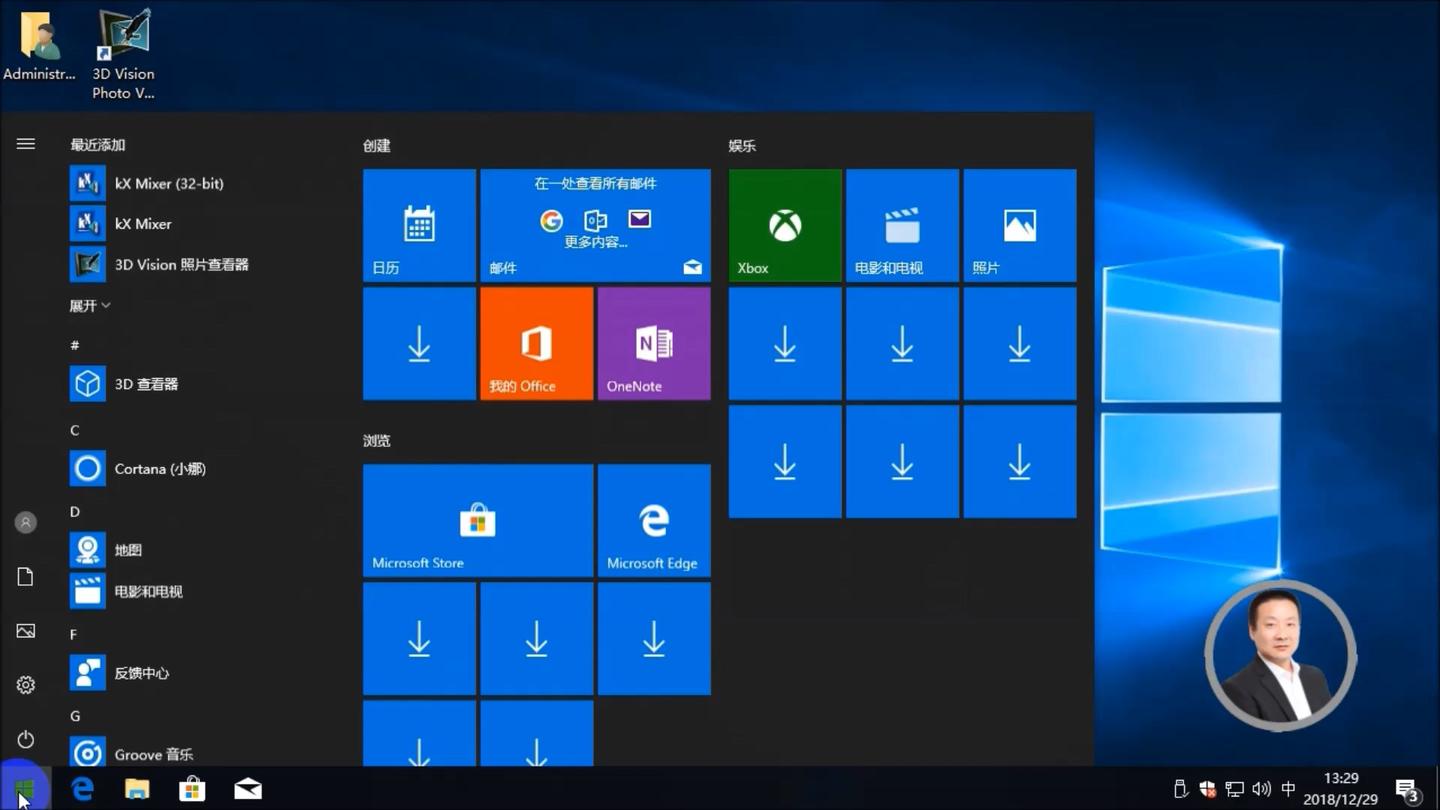Open Edge from the taskbar
The height and width of the screenshot is (810, 1440).
point(82,789)
